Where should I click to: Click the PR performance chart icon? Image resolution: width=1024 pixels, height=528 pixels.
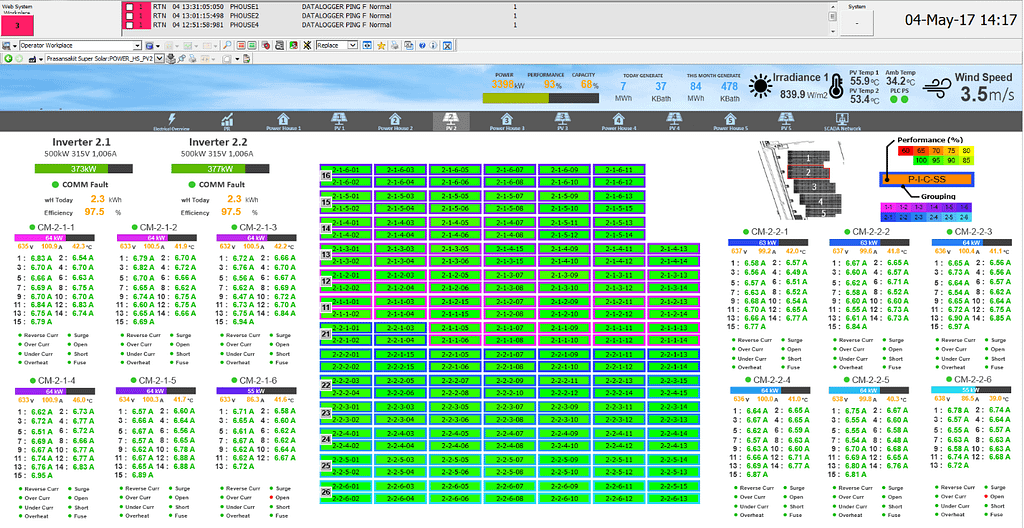(x=227, y=121)
